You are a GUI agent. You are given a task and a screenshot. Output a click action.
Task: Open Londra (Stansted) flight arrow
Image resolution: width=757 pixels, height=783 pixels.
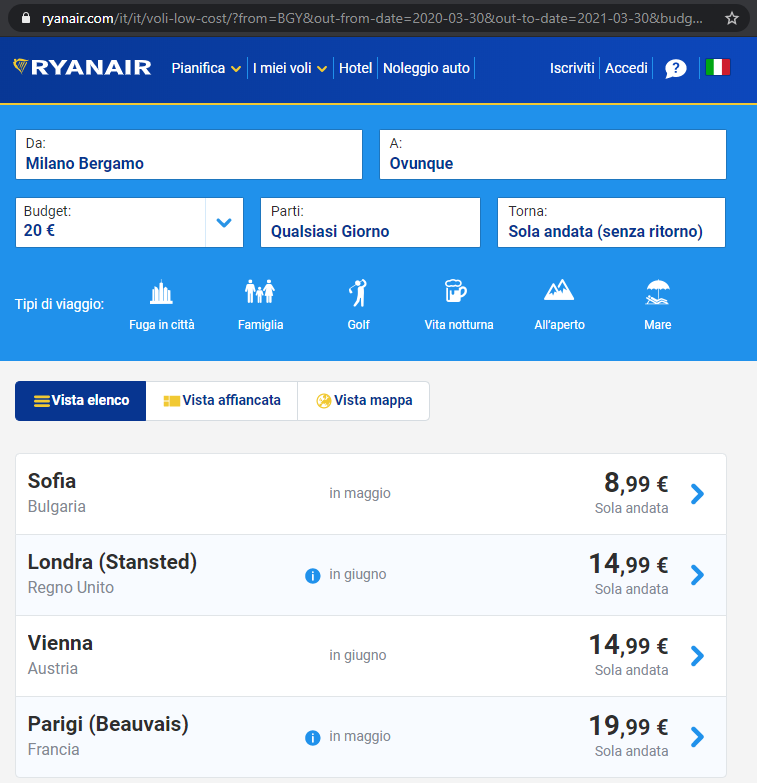(x=698, y=575)
